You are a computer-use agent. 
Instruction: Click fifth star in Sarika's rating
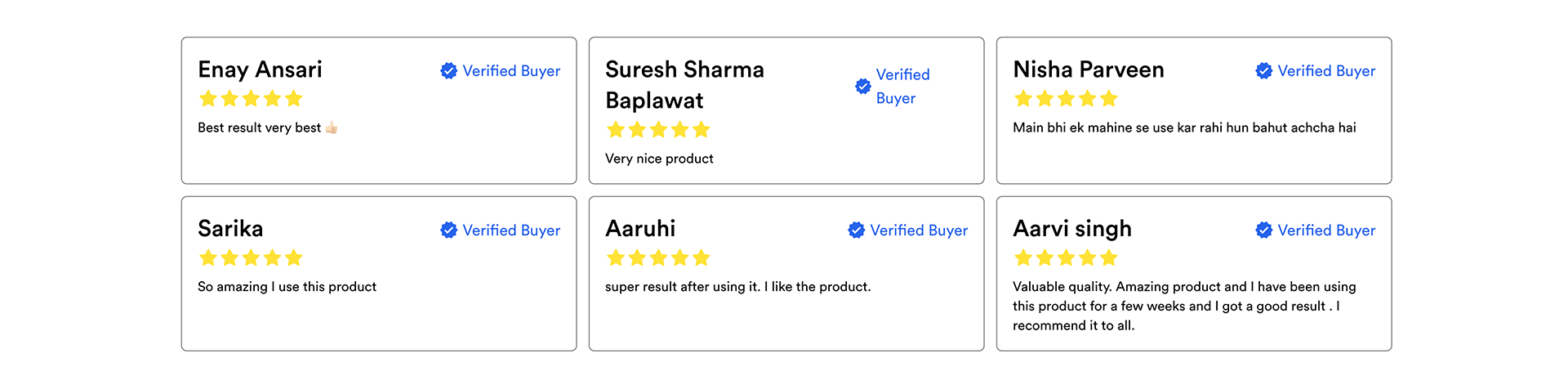tap(293, 258)
